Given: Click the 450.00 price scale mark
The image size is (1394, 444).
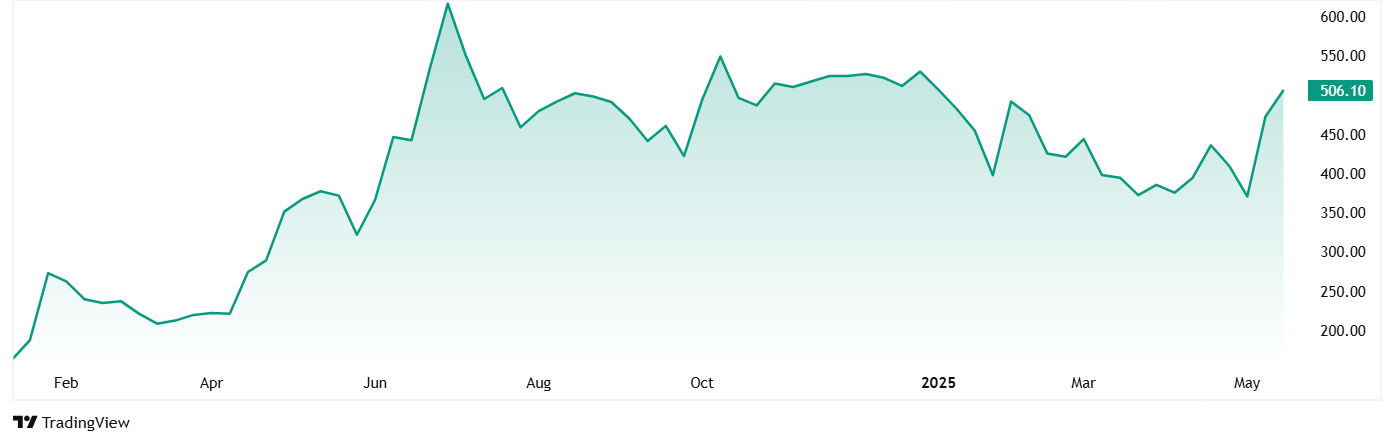Looking at the screenshot, I should (x=1342, y=135).
